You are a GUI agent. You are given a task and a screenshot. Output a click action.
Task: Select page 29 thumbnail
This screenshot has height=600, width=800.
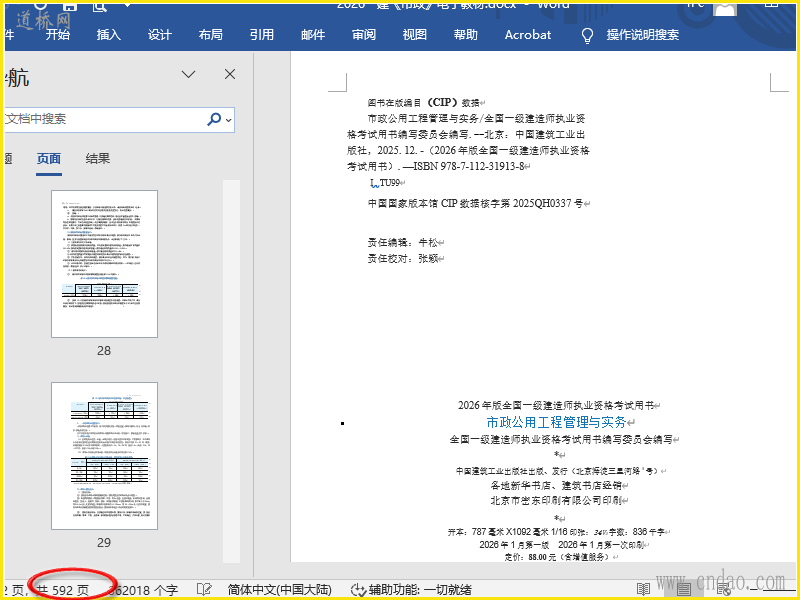tap(105, 456)
